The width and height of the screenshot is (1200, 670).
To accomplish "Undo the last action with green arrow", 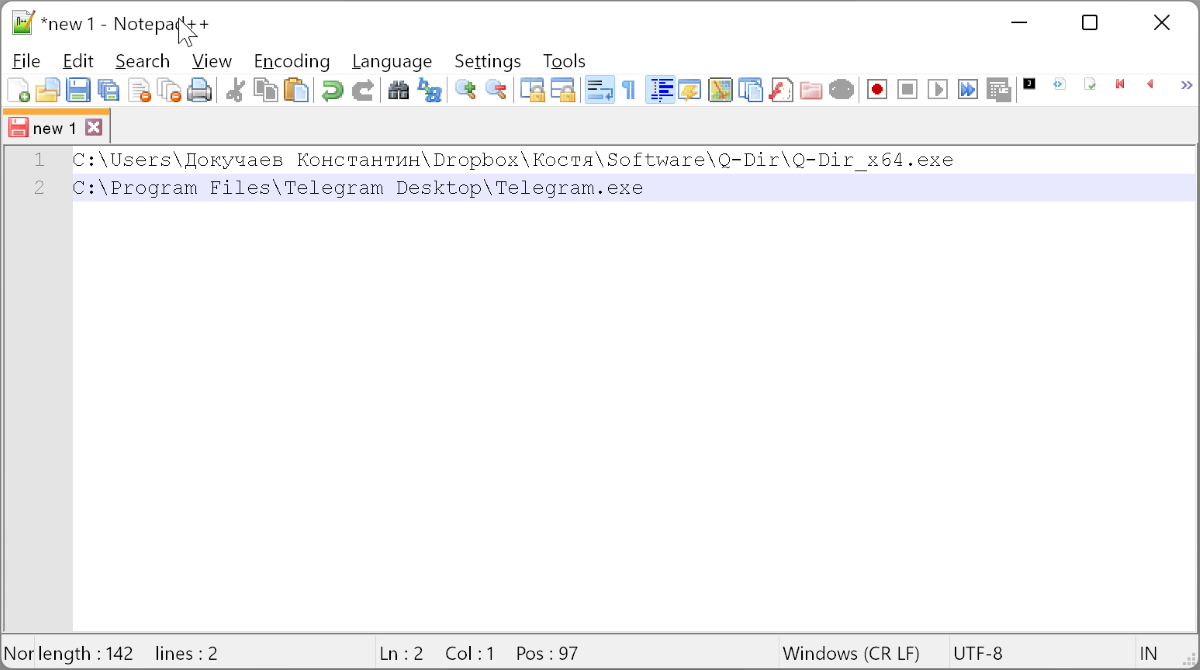I will [332, 90].
